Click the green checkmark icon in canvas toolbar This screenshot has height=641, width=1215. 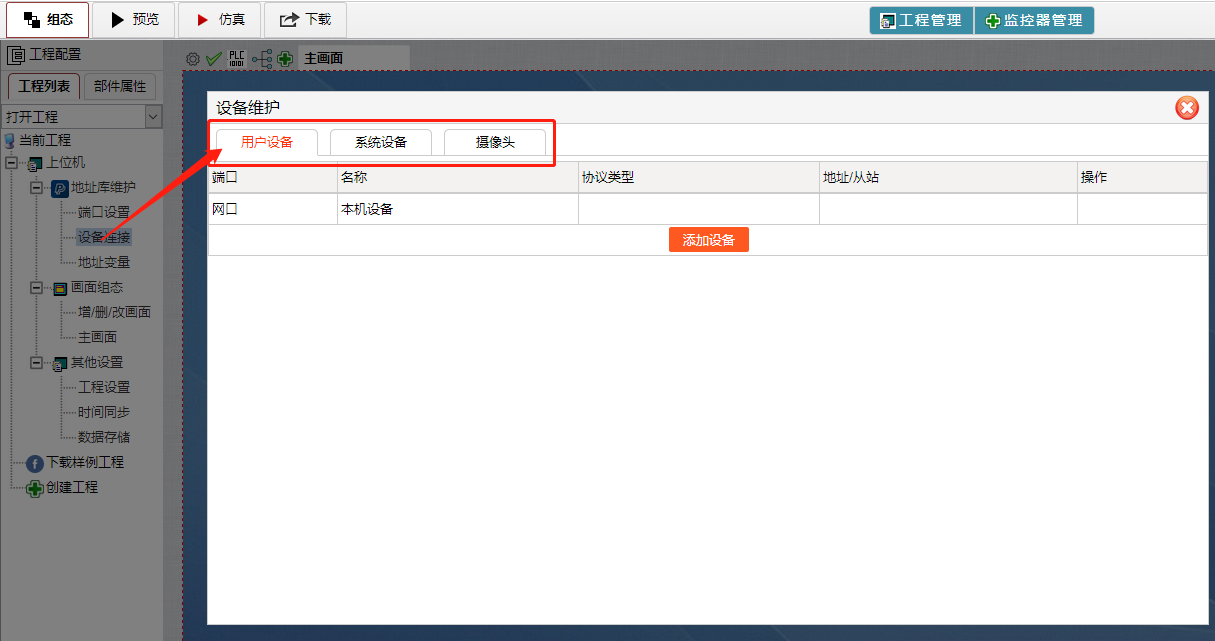(213, 59)
